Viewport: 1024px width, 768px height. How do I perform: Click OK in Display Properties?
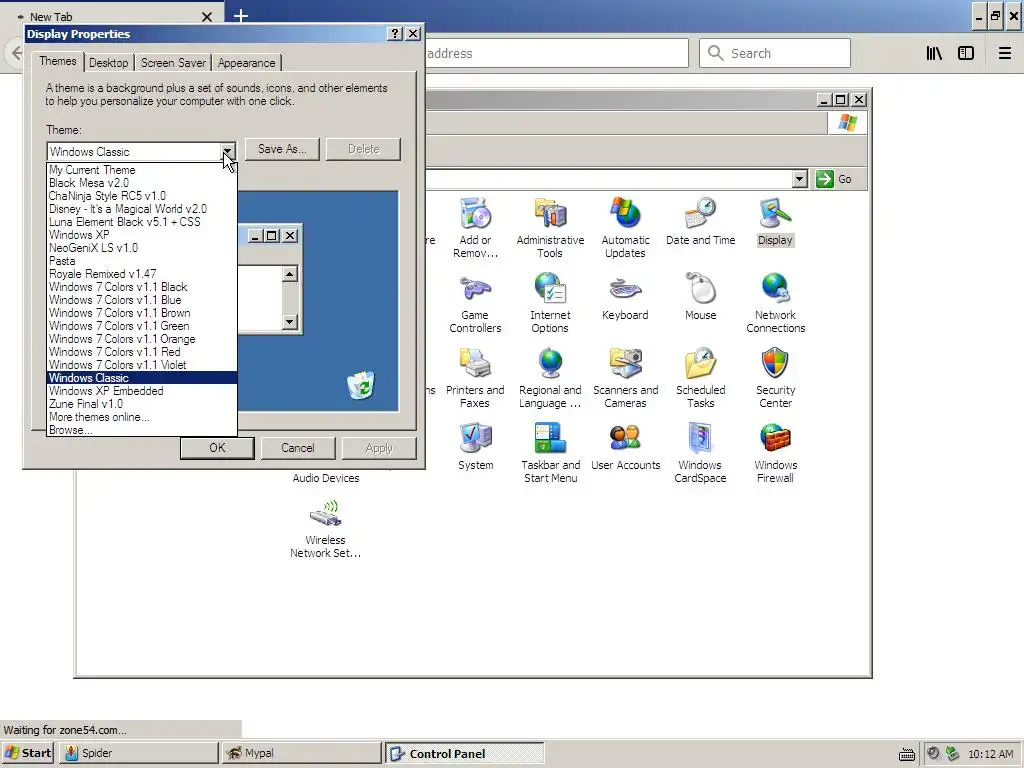pyautogui.click(x=217, y=448)
